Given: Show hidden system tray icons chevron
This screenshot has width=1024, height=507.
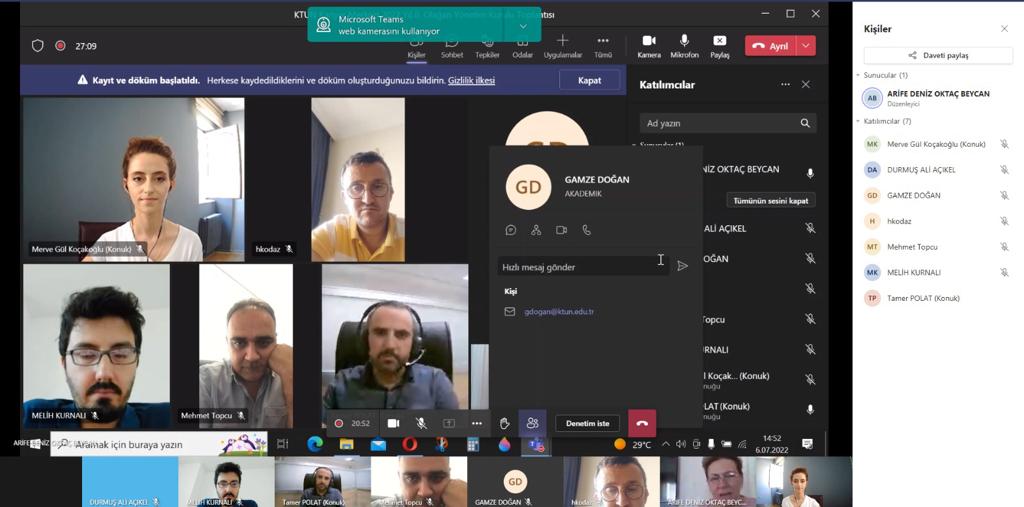Looking at the screenshot, I should coord(665,444).
